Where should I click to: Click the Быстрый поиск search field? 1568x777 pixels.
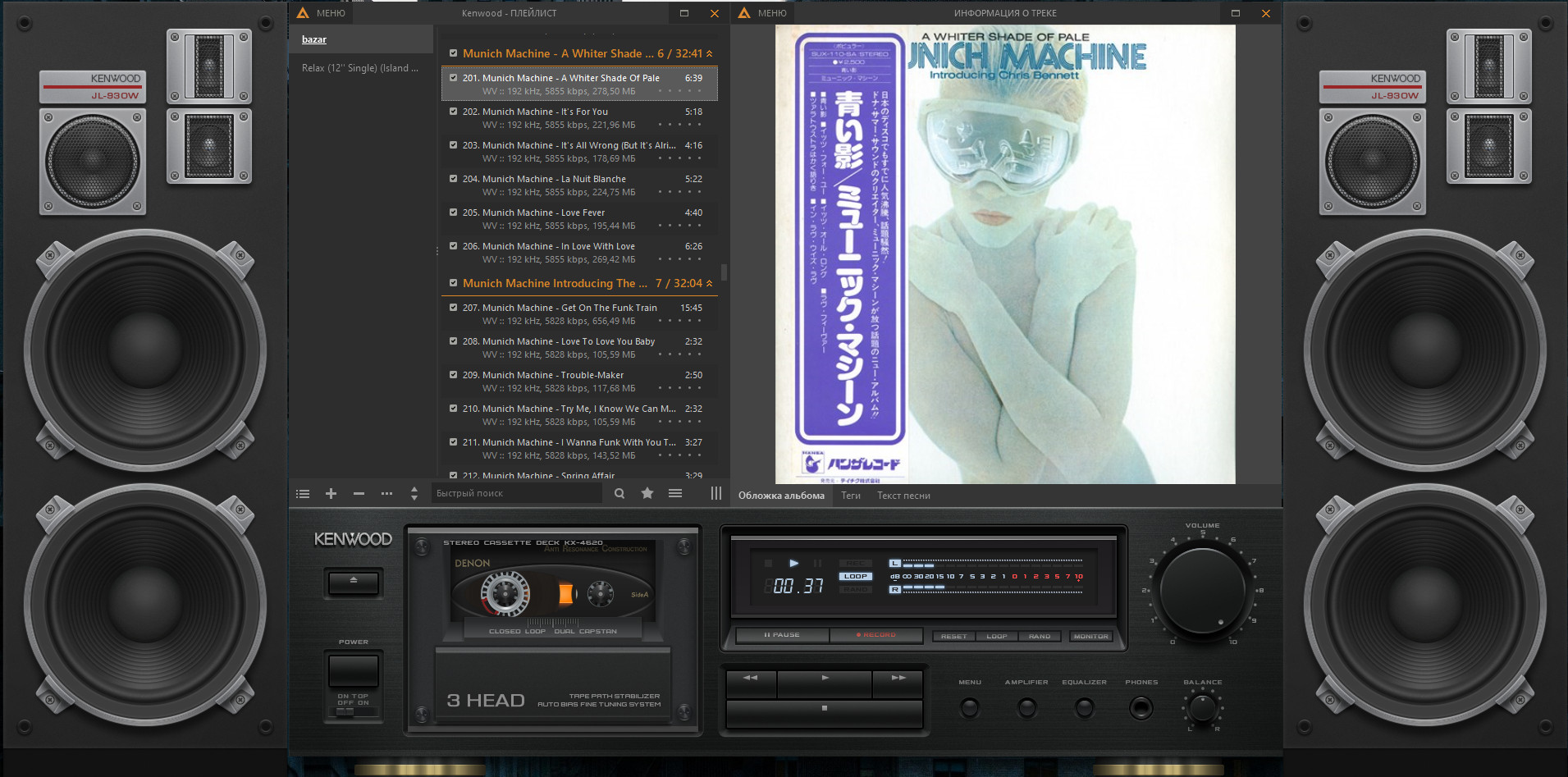coord(517,493)
